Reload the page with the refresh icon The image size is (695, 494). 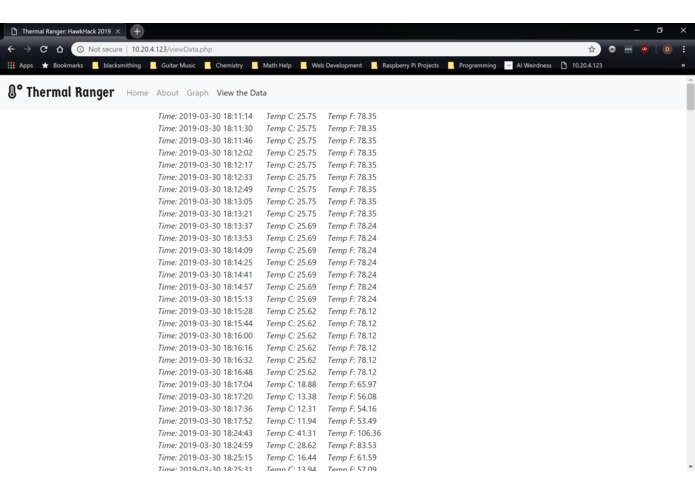[43, 49]
